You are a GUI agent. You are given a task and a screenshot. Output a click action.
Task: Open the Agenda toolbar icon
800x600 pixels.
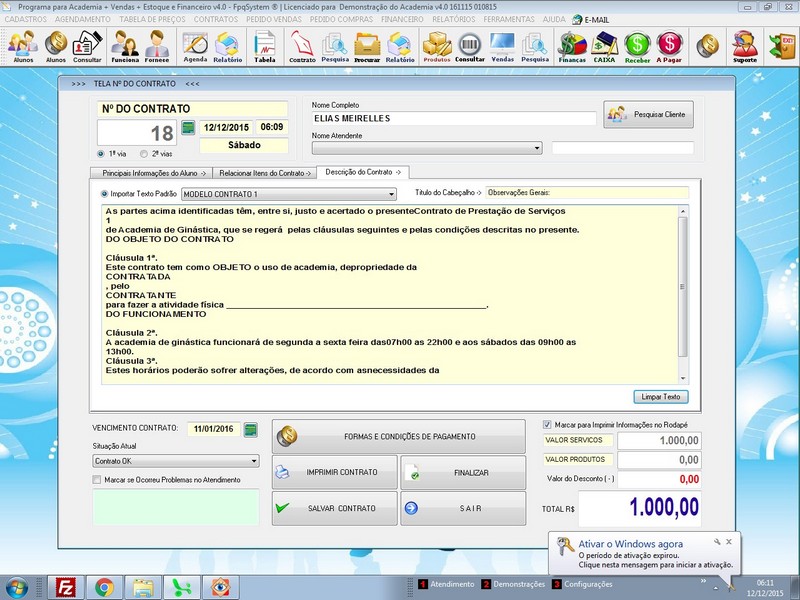195,46
